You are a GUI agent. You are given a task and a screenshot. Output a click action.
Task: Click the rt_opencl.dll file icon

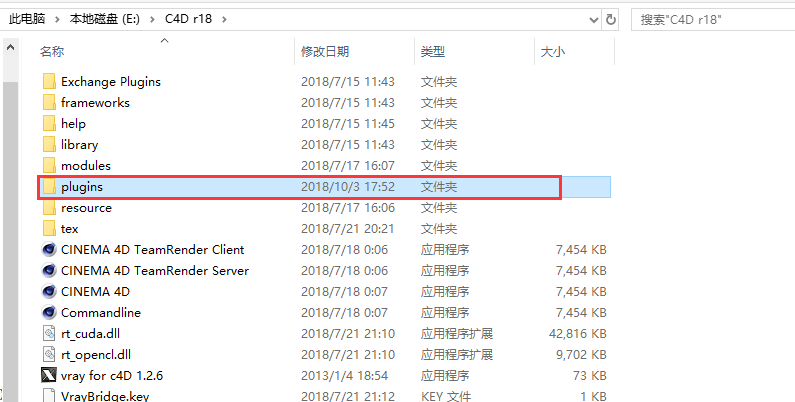pyautogui.click(x=49, y=355)
